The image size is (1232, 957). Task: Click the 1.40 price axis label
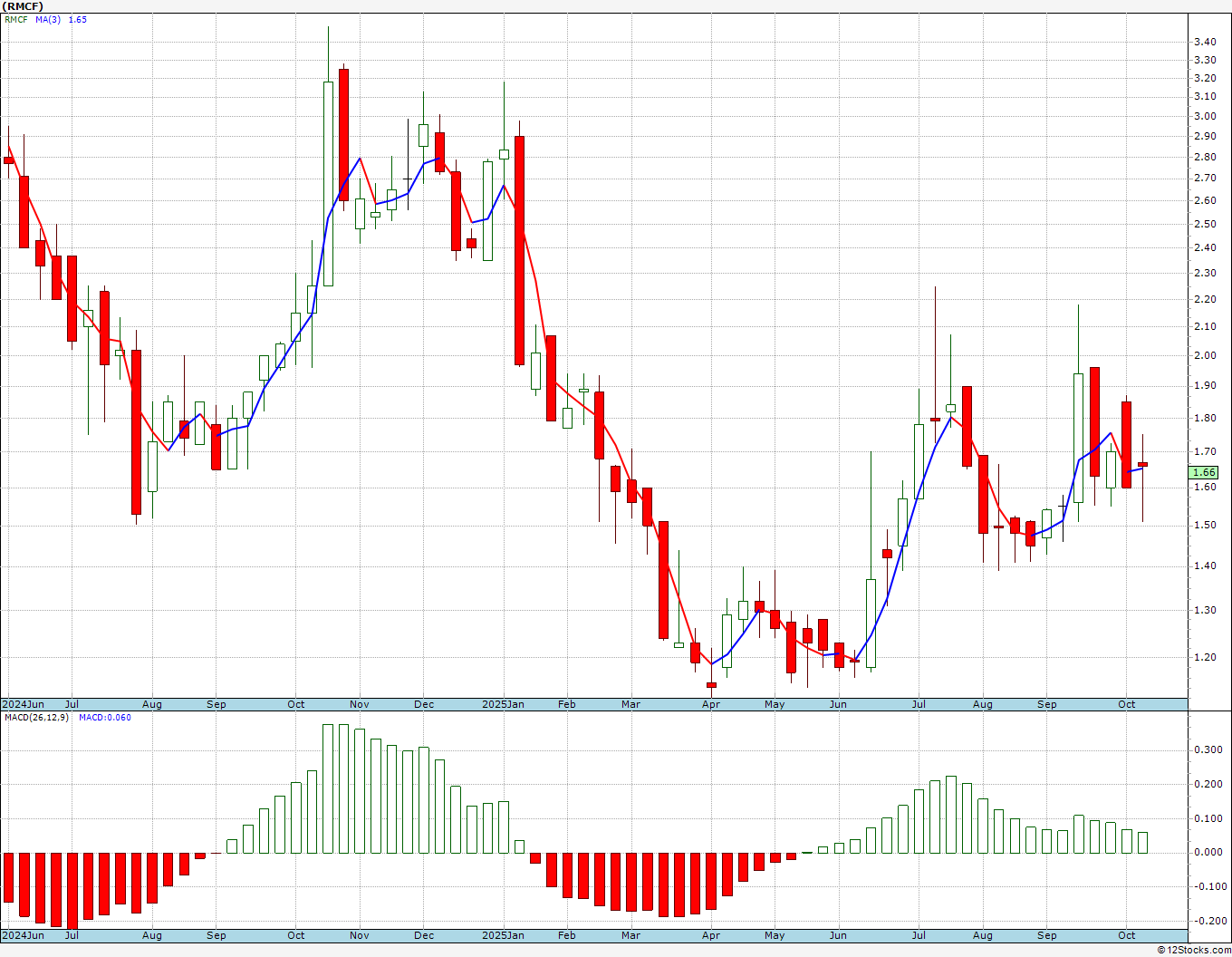coord(1205,565)
